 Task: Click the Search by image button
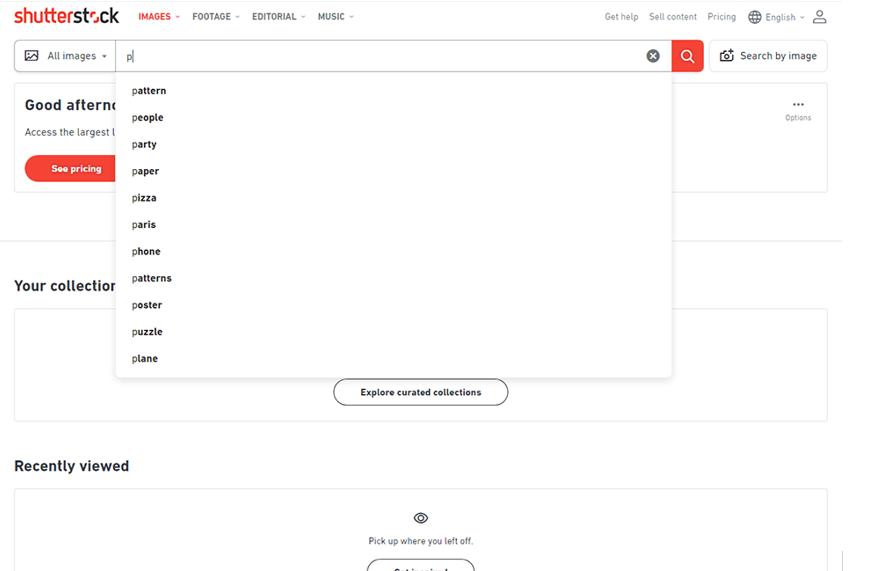[x=768, y=56]
